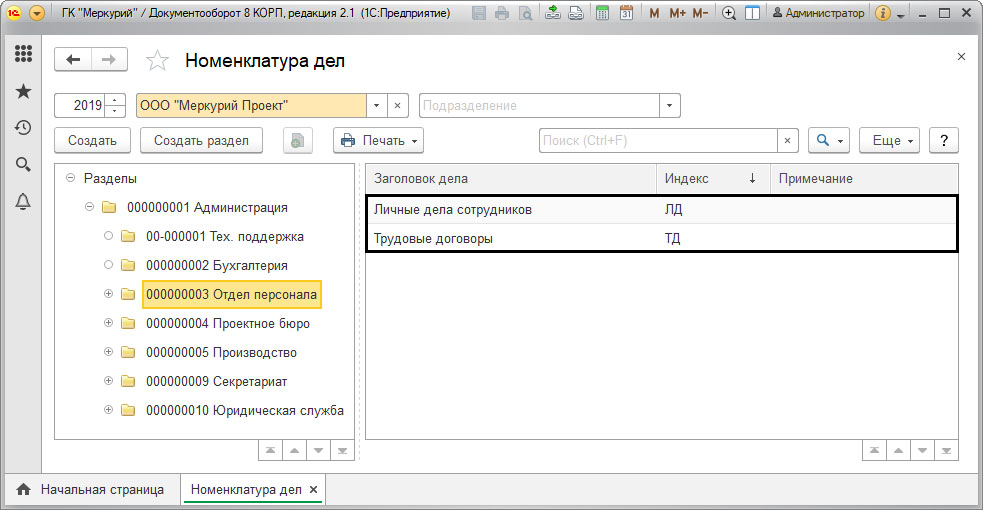Open History clock icon in sidebar
Screen dimensions: 983x510
point(22,128)
